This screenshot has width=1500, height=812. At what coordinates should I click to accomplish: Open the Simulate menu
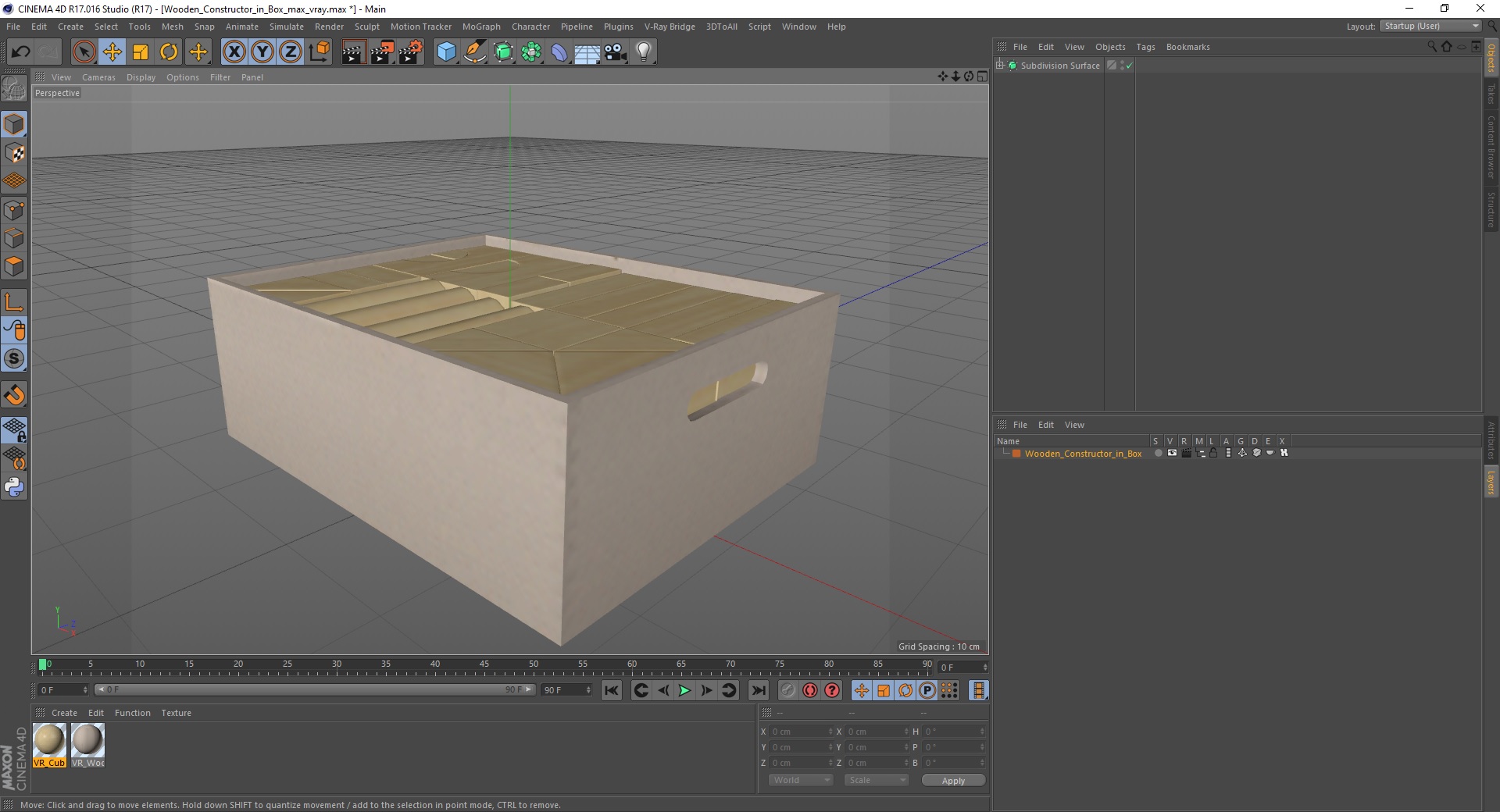point(287,27)
